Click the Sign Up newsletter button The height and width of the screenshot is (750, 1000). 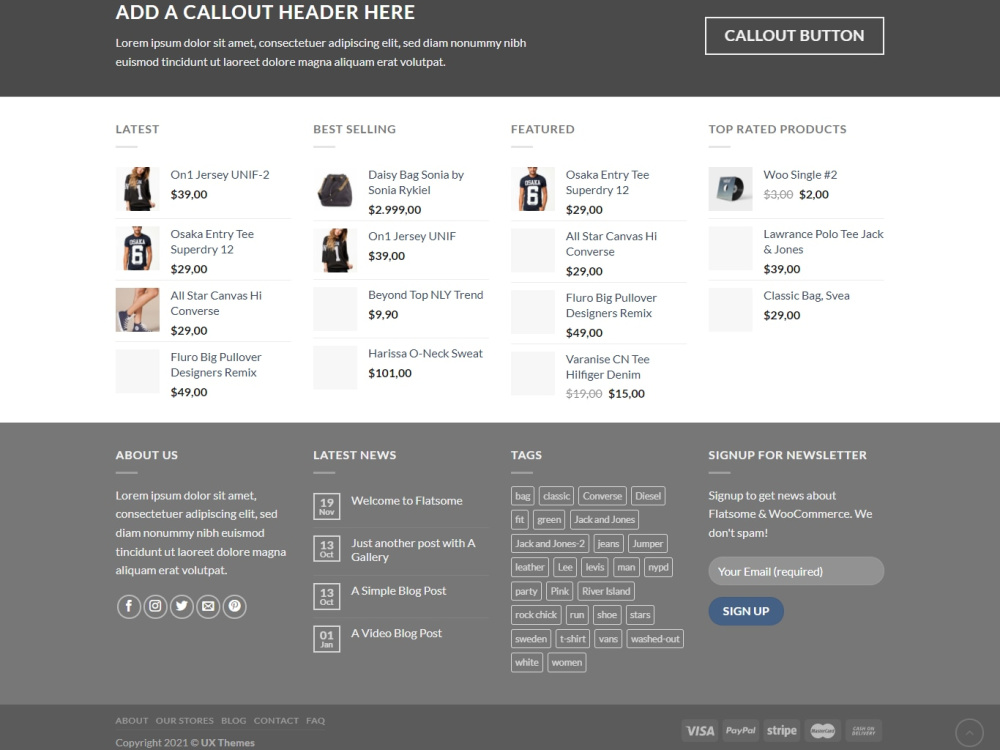(x=746, y=611)
